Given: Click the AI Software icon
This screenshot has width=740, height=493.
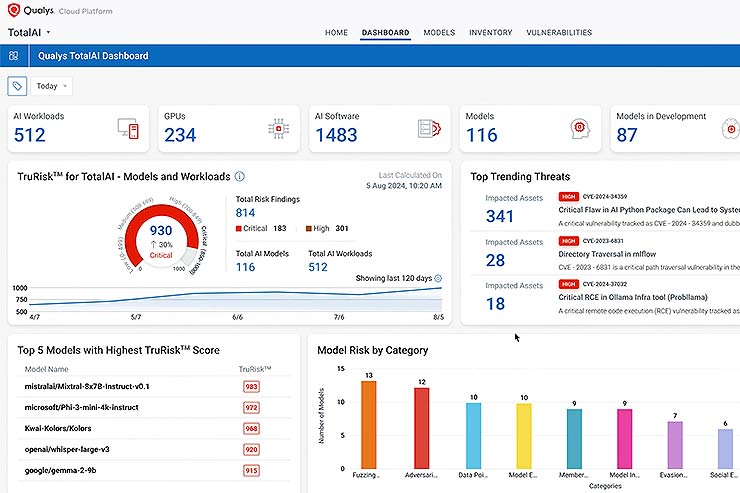Looking at the screenshot, I should point(429,129).
